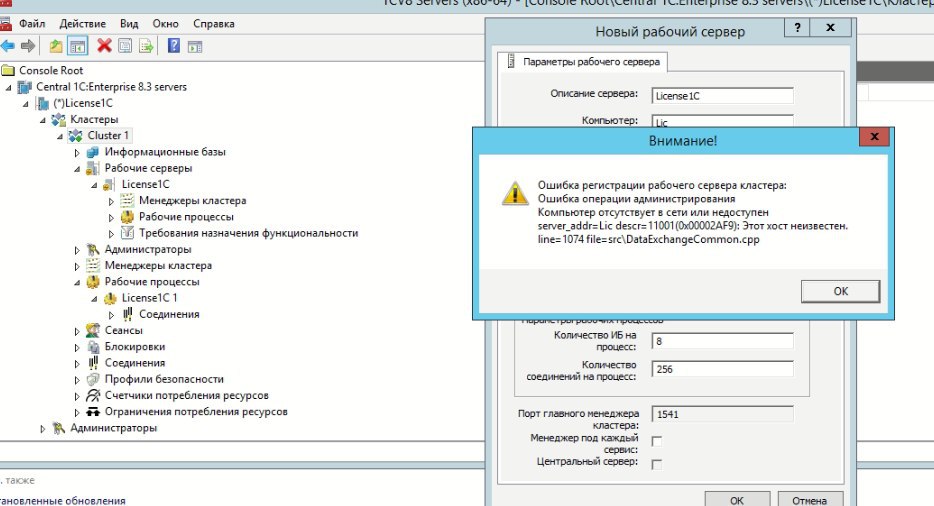Viewport: 934px width, 506px height.
Task: Click the Forward arrow toolbar icon
Action: 28,46
